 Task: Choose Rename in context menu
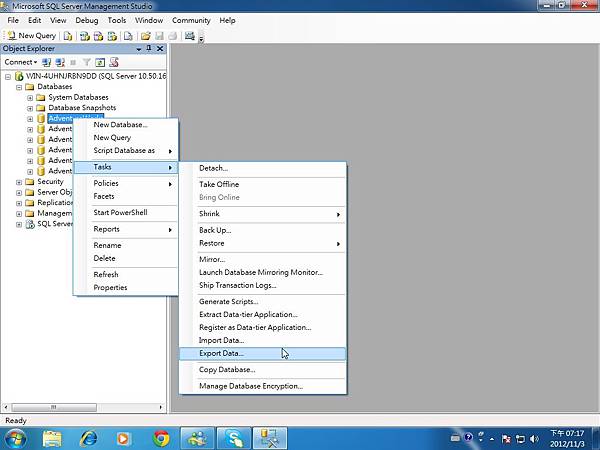pyautogui.click(x=126, y=245)
